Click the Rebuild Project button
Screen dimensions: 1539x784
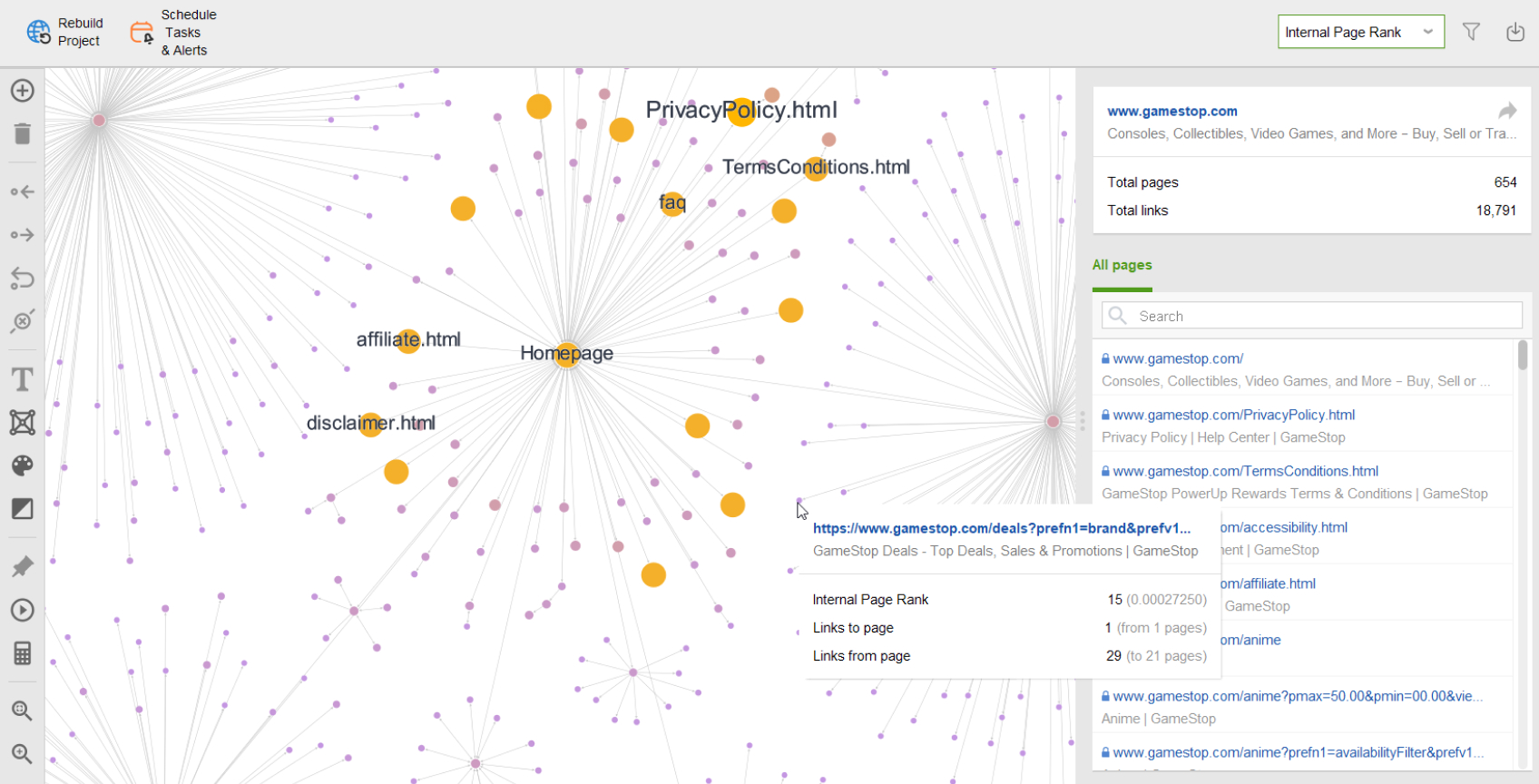(x=64, y=32)
